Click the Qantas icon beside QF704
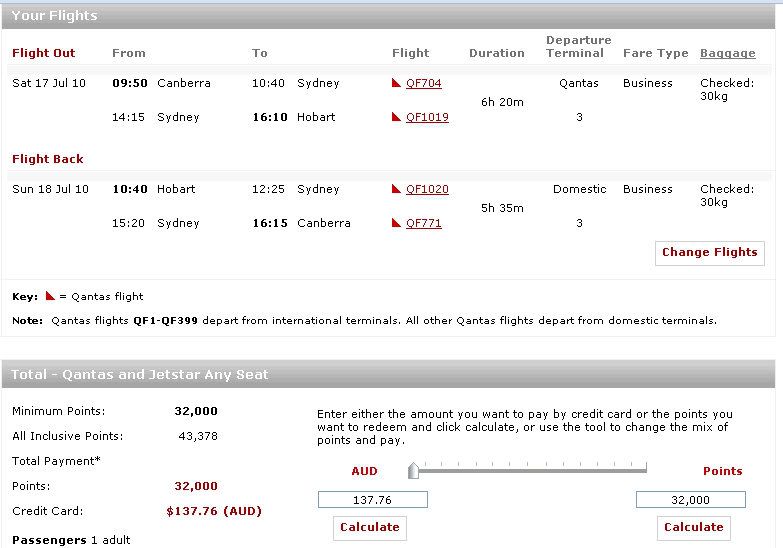This screenshot has height=548, width=783. [x=397, y=84]
